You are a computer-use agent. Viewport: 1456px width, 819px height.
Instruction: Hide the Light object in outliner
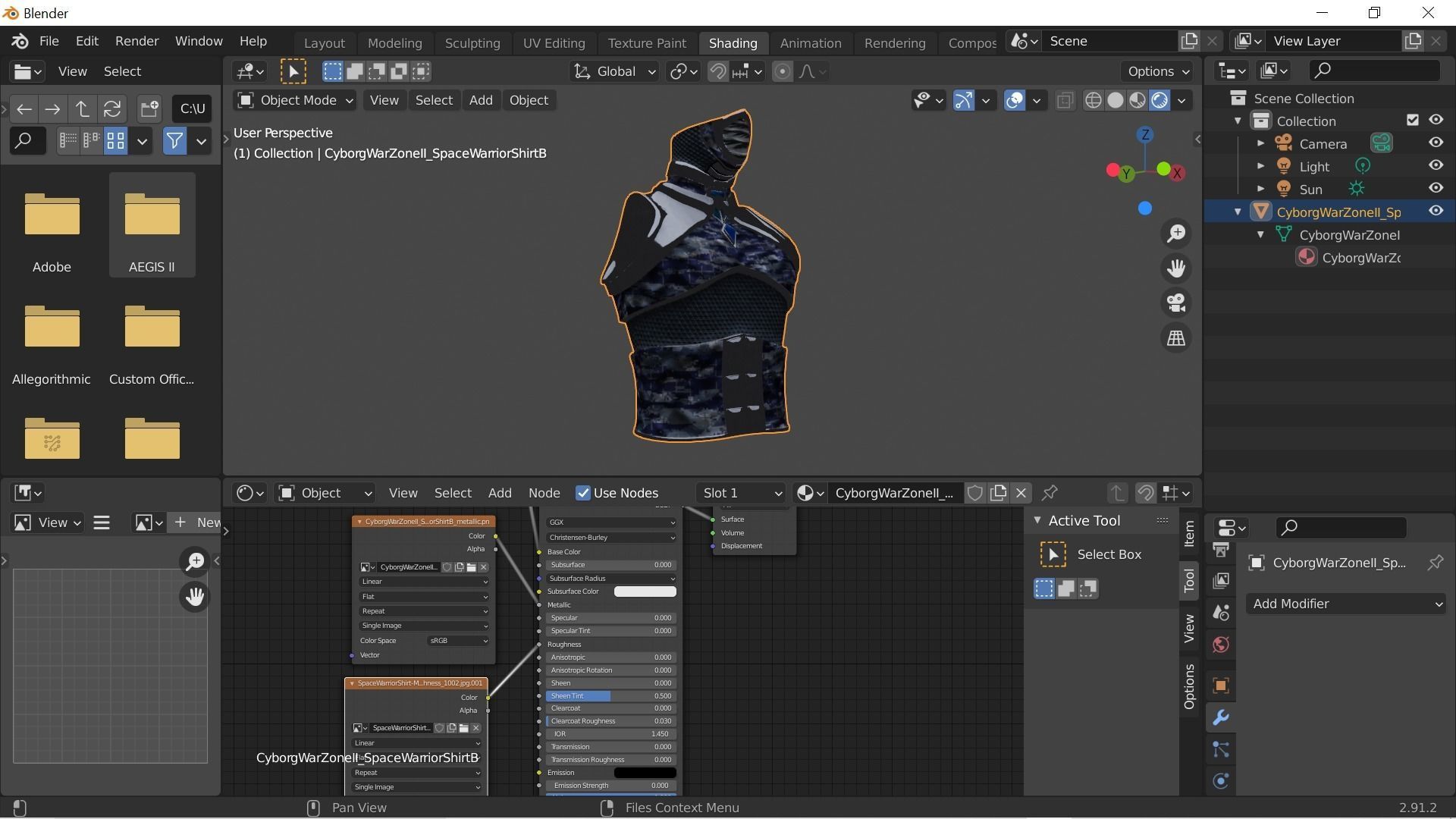[x=1436, y=165]
